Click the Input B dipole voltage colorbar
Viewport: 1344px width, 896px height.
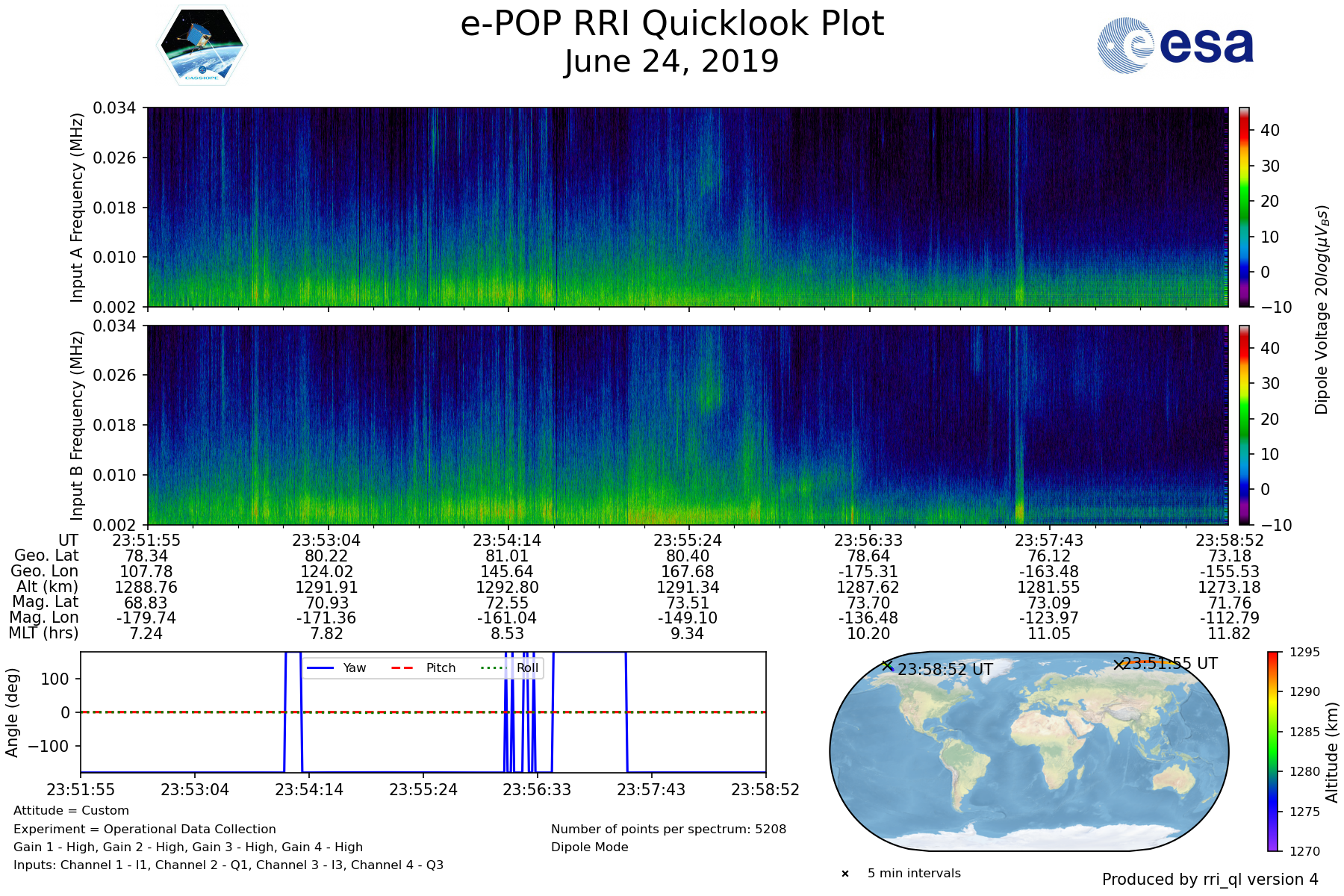(x=1245, y=425)
